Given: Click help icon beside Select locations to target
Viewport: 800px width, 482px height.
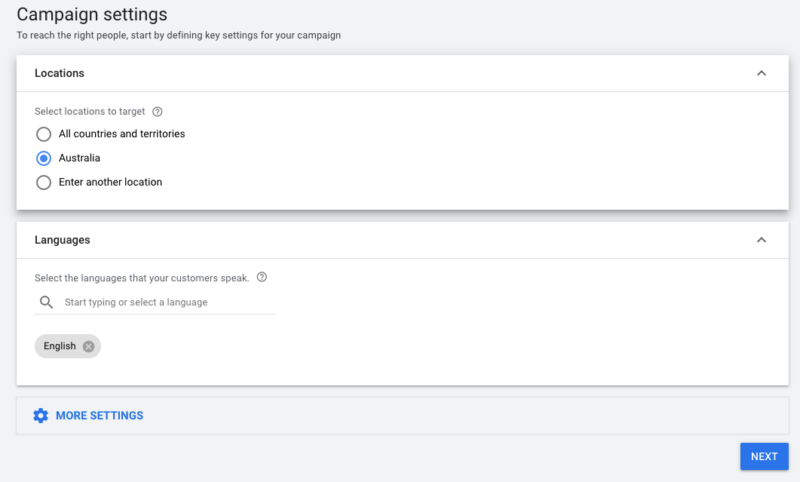Looking at the screenshot, I should (x=157, y=112).
